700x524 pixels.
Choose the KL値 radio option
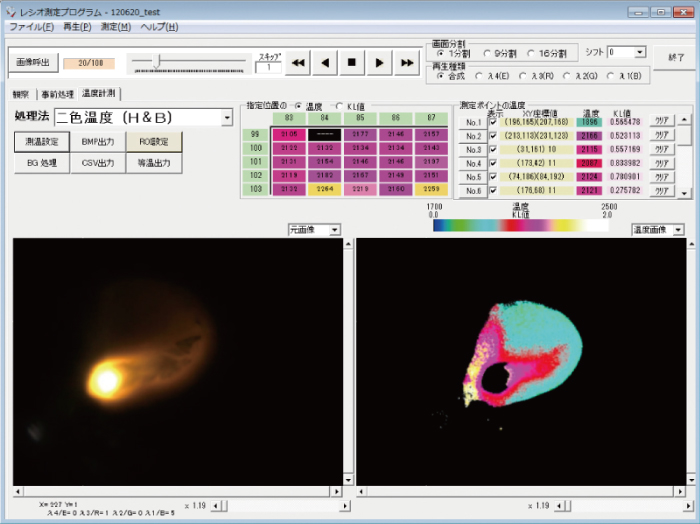pyautogui.click(x=339, y=106)
